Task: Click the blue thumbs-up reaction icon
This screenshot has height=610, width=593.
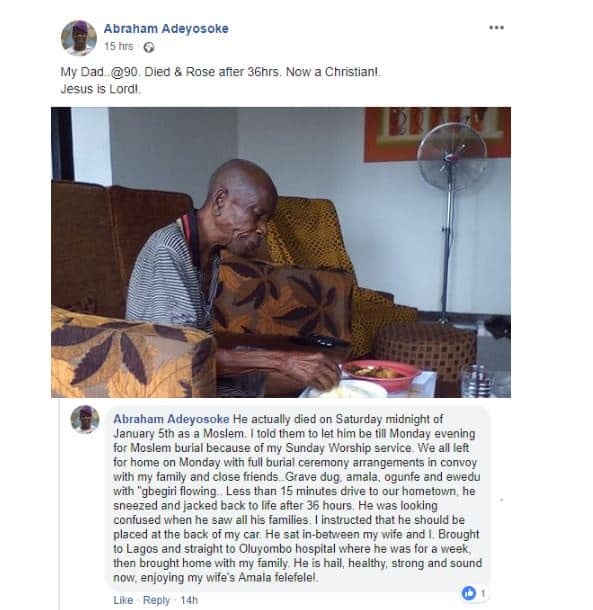Action: [x=468, y=593]
